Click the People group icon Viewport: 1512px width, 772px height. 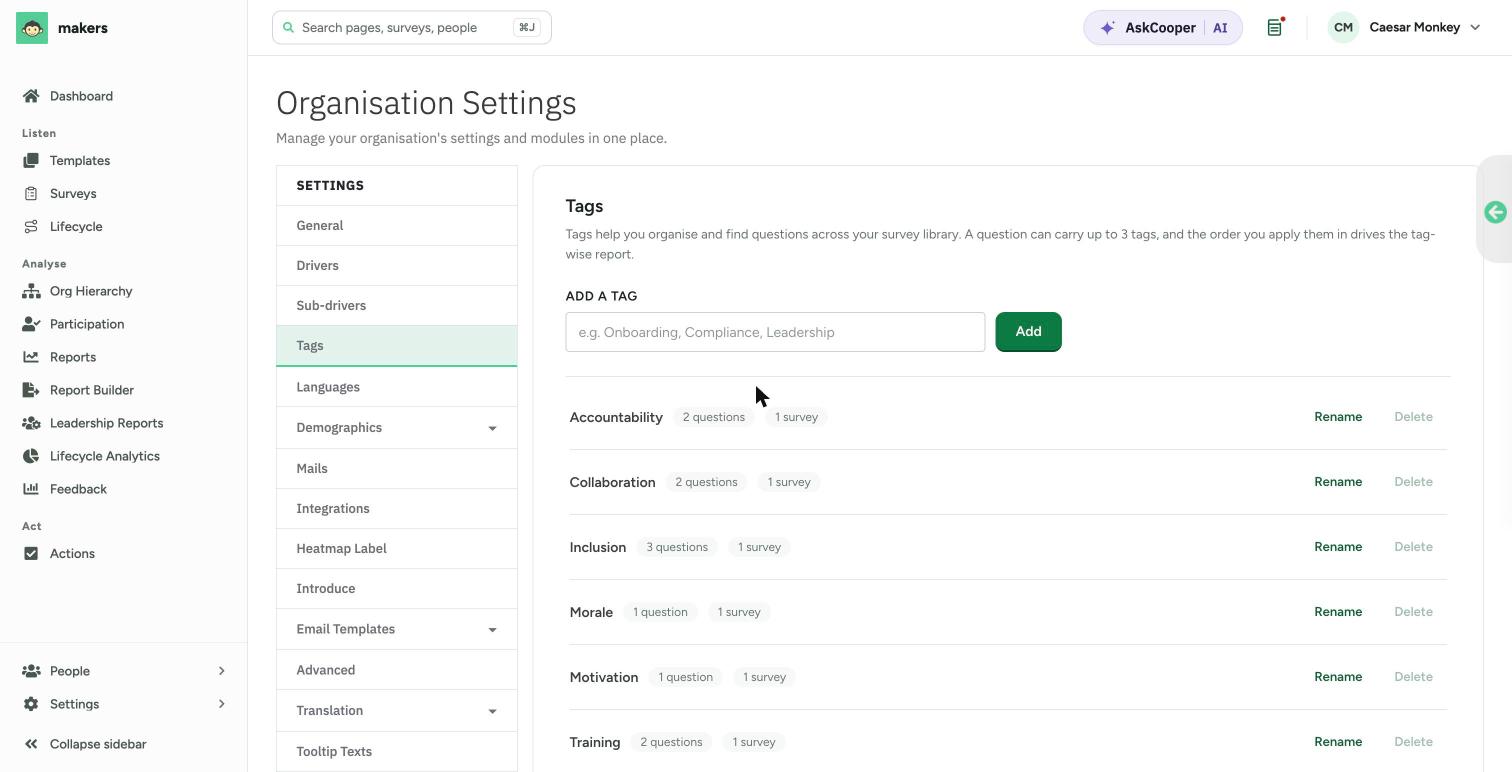pos(31,671)
